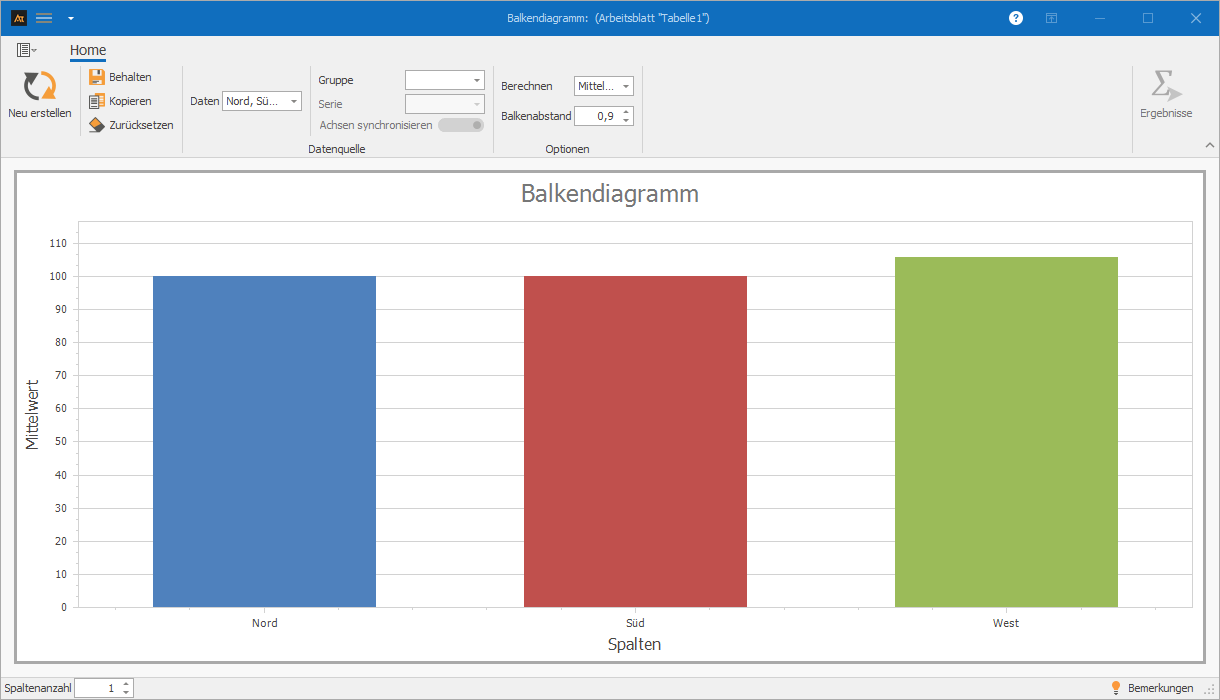Click the help question mark icon
Viewport: 1220px width, 700px height.
(1016, 18)
